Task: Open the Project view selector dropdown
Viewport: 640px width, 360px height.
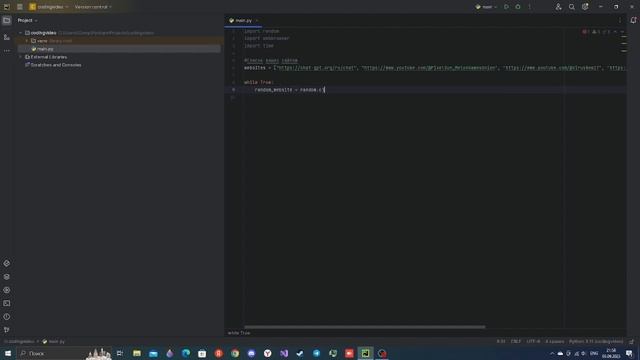Action: (x=27, y=20)
